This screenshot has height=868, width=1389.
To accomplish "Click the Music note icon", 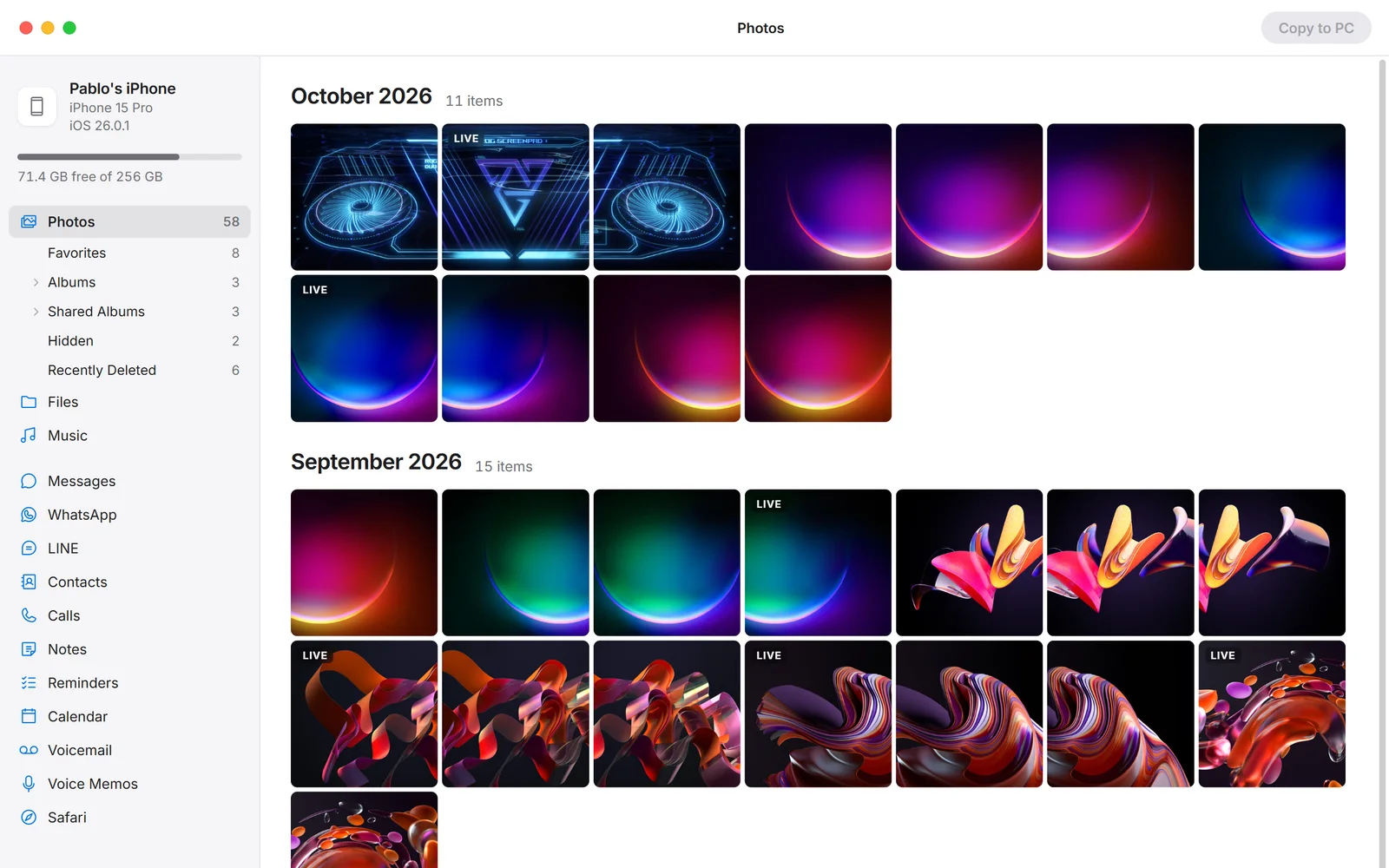I will [x=29, y=436].
